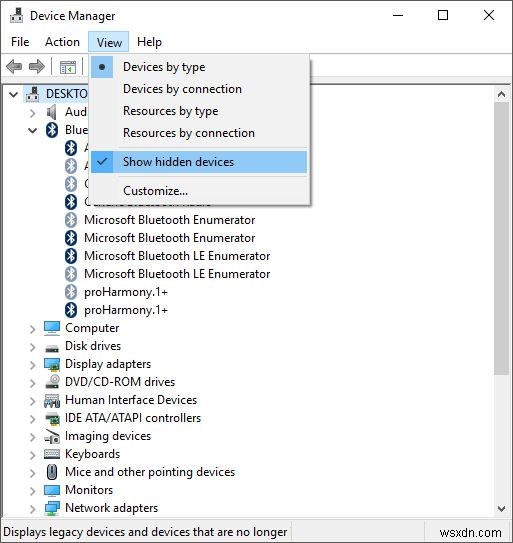Click the Device Manager title bar icon
The width and height of the screenshot is (513, 543).
[x=16, y=16]
